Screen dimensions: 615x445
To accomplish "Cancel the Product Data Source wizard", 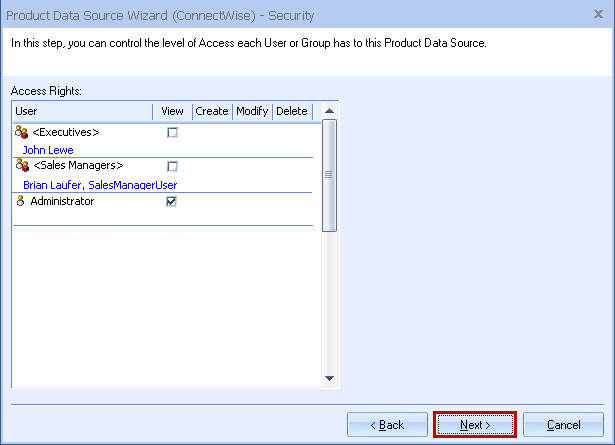I will coord(563,425).
